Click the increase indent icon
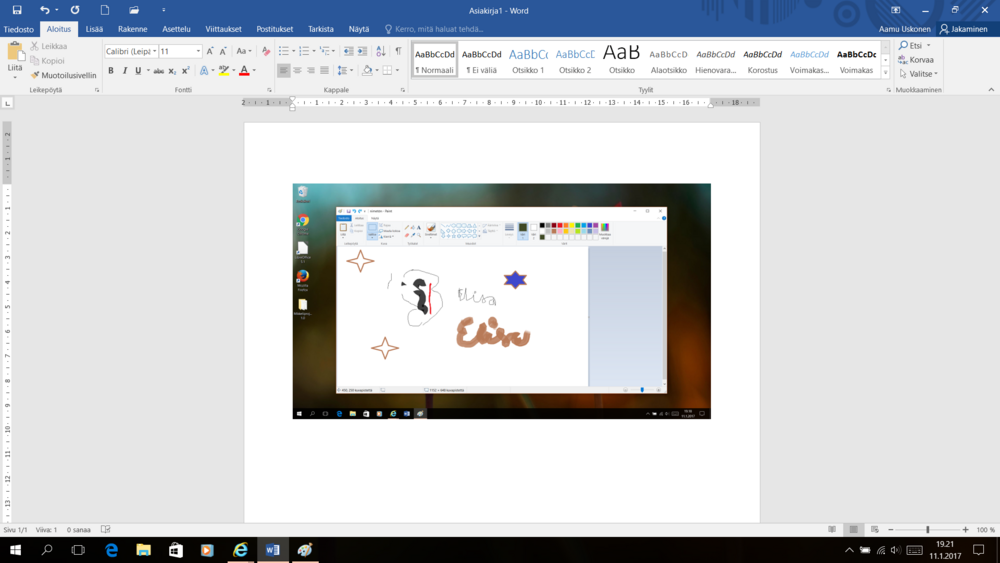This screenshot has width=1000, height=563. tap(363, 51)
